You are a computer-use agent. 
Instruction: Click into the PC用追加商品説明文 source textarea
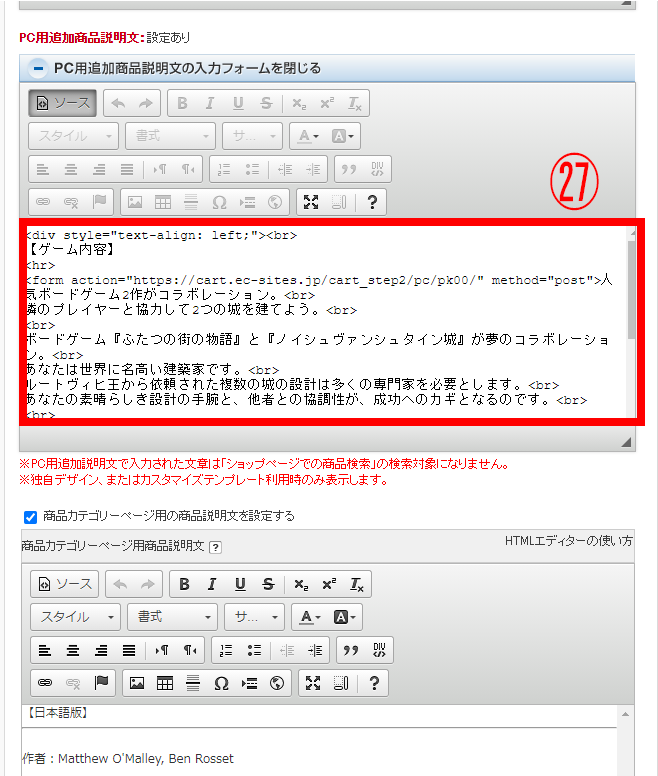[326, 322]
